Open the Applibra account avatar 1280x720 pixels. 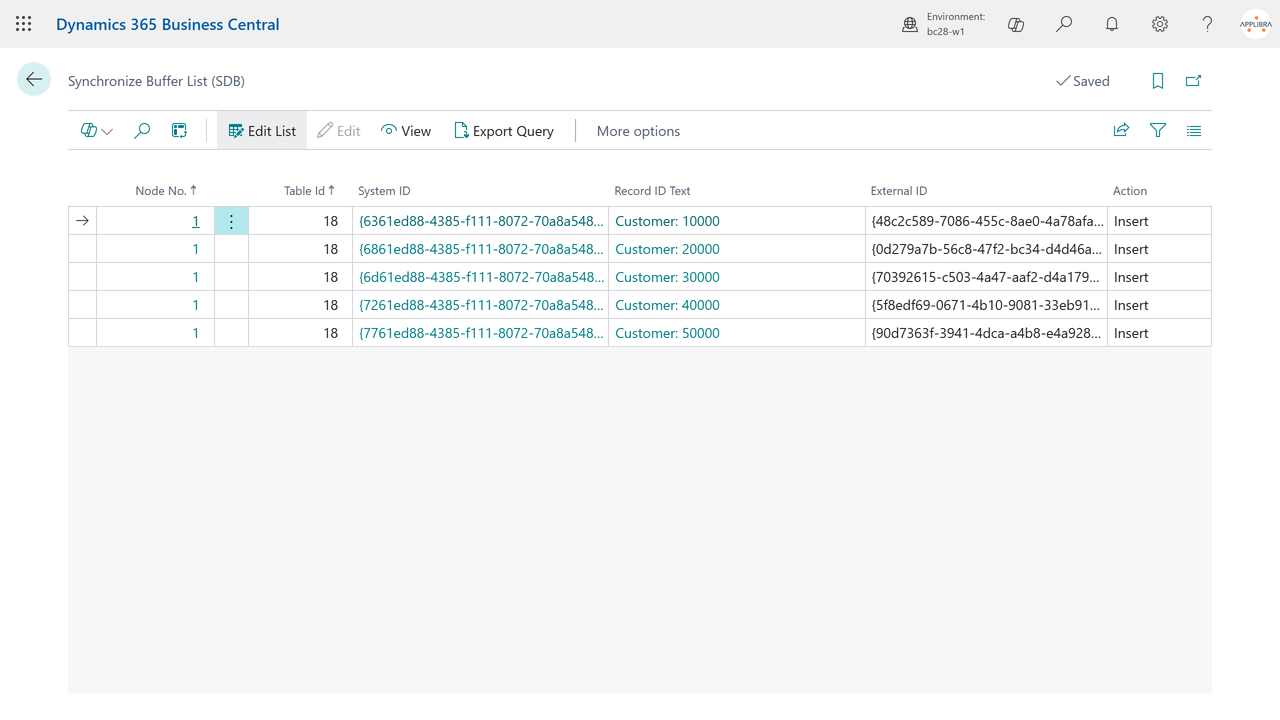[x=1256, y=24]
